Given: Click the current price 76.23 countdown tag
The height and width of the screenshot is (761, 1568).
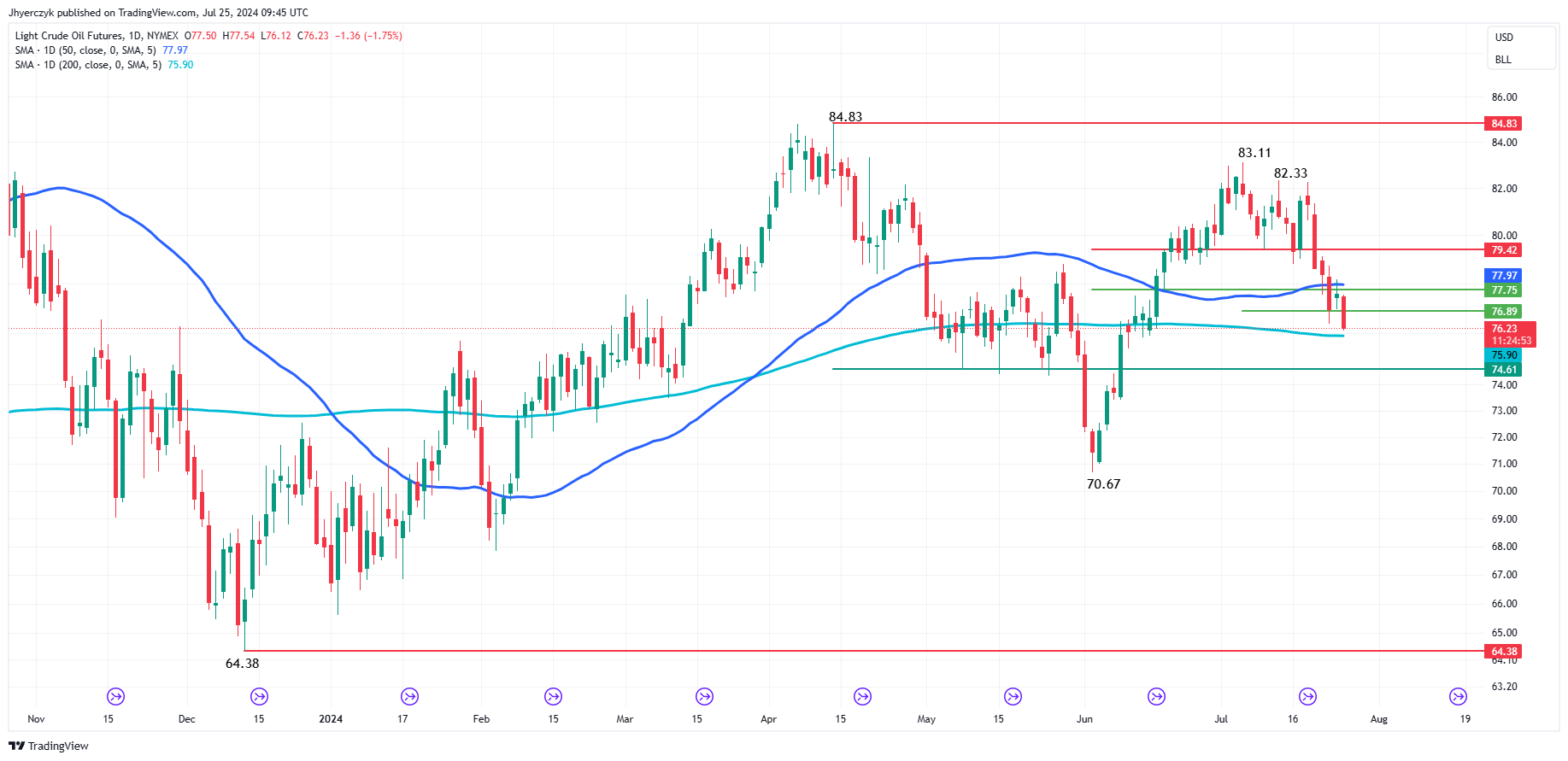Looking at the screenshot, I should pyautogui.click(x=1511, y=334).
